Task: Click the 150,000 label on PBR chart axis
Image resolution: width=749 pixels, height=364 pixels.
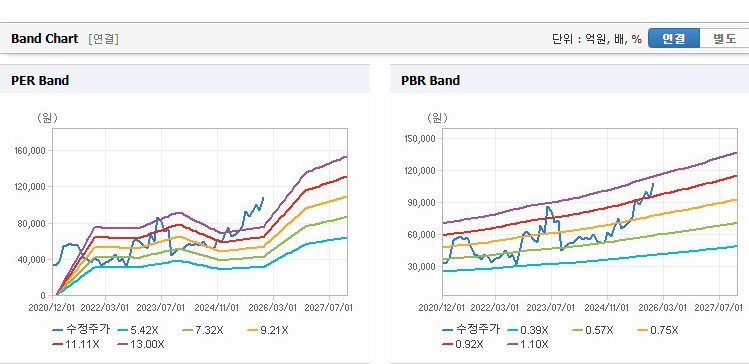Action: point(421,139)
